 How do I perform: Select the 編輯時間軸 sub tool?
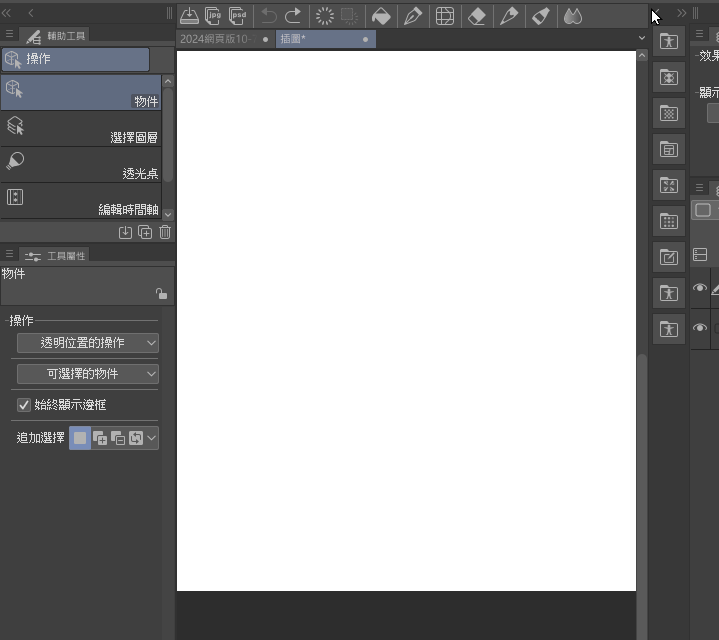coord(81,200)
